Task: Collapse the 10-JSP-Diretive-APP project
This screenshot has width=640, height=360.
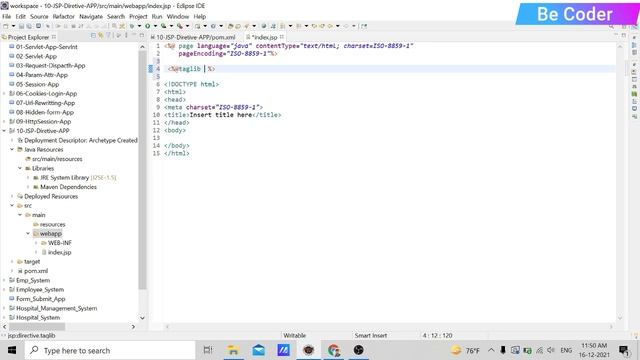Action: tap(4, 131)
